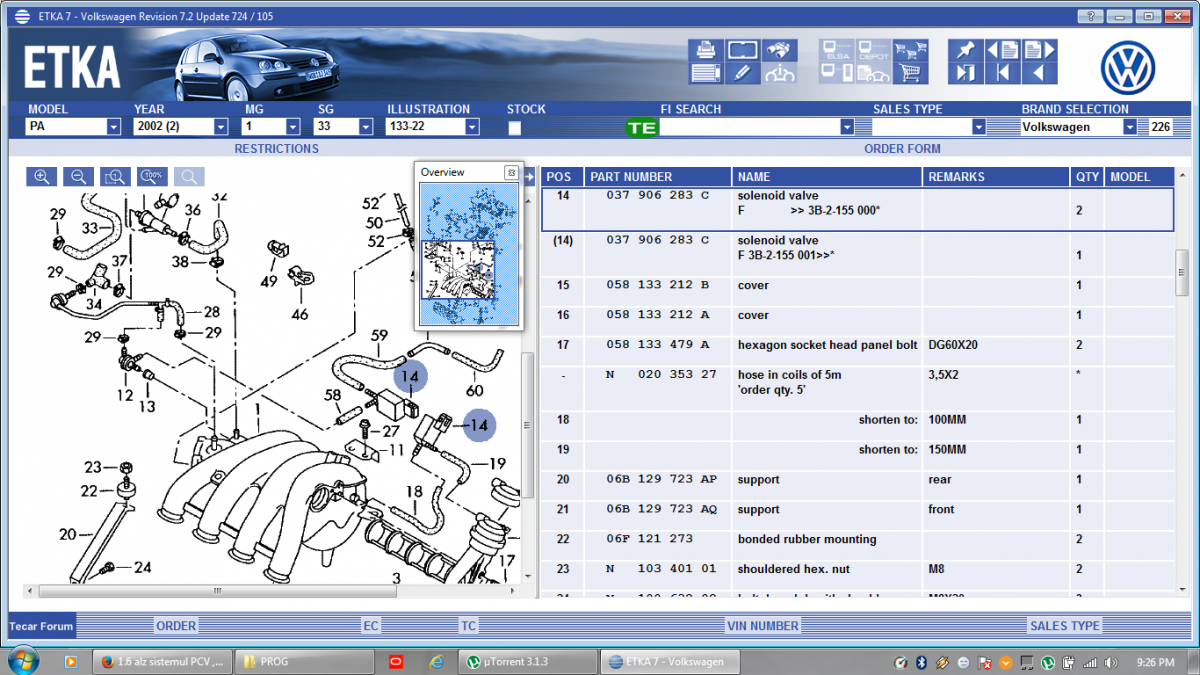Click the REMARKS column header
Screen dimensions: 1200x675
(995, 177)
